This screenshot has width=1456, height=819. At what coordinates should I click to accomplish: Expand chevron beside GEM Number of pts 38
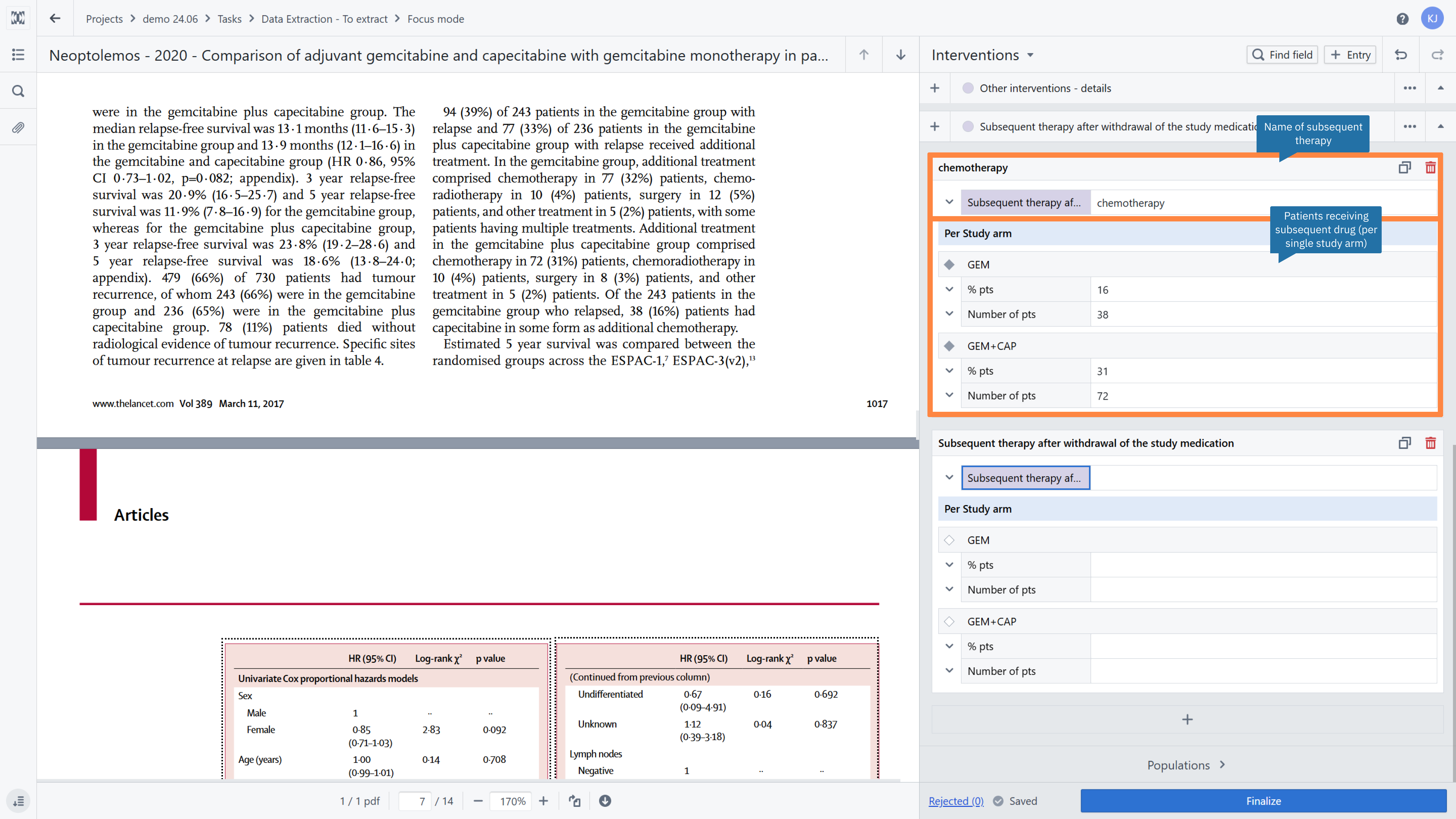point(949,314)
